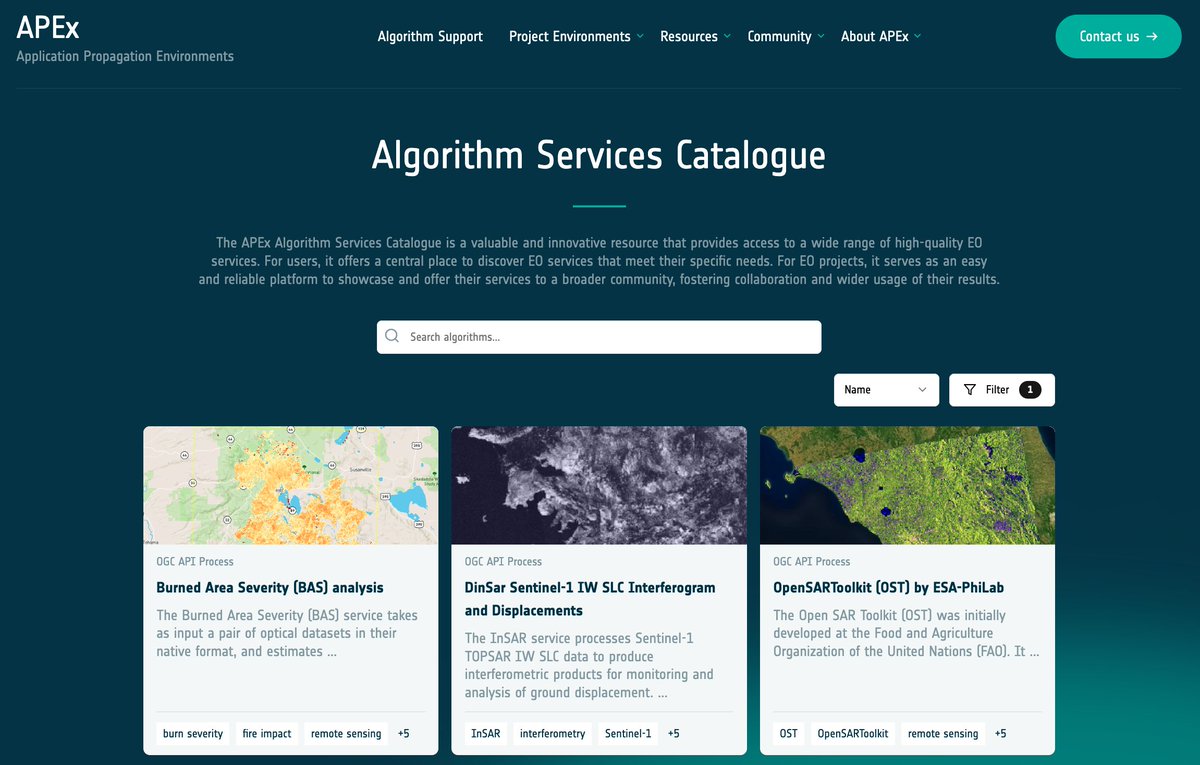Screen dimensions: 1200x765
Task: Select the burn severity tag chip
Action: (x=193, y=734)
